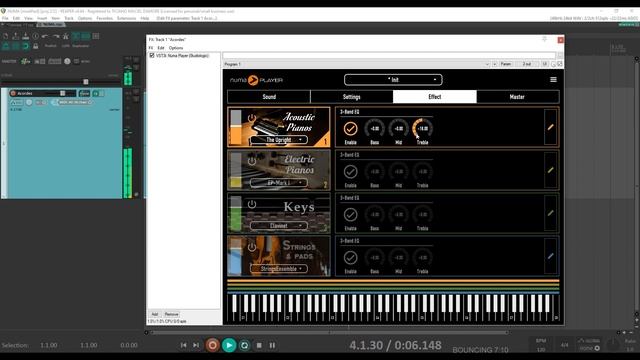Screen dimensions: 640x360
Task: Toggle Keys section power icon
Action: [x=252, y=204]
